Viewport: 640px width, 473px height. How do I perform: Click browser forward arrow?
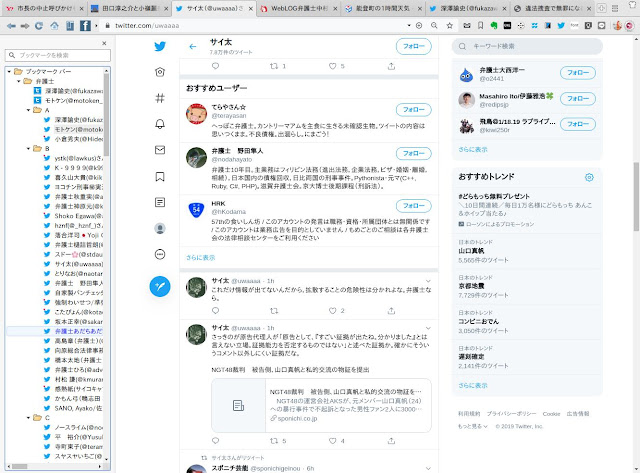[25, 26]
